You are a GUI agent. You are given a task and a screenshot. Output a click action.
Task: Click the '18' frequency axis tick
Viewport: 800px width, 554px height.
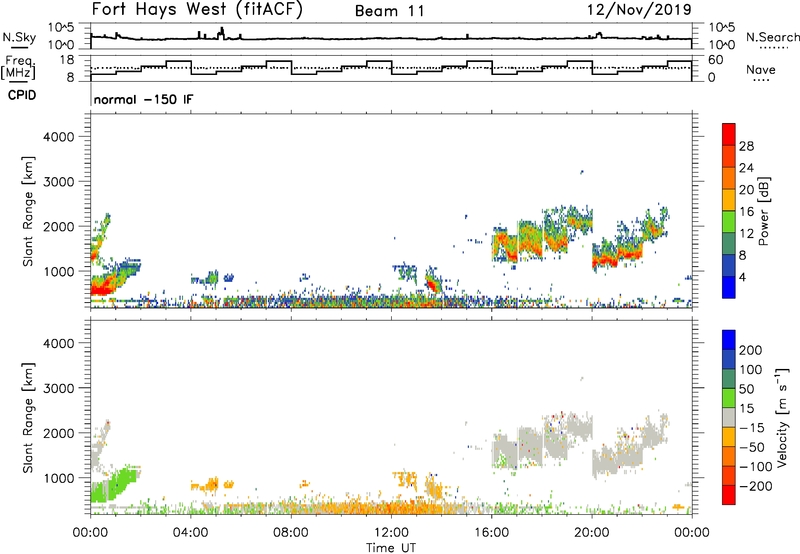68,60
